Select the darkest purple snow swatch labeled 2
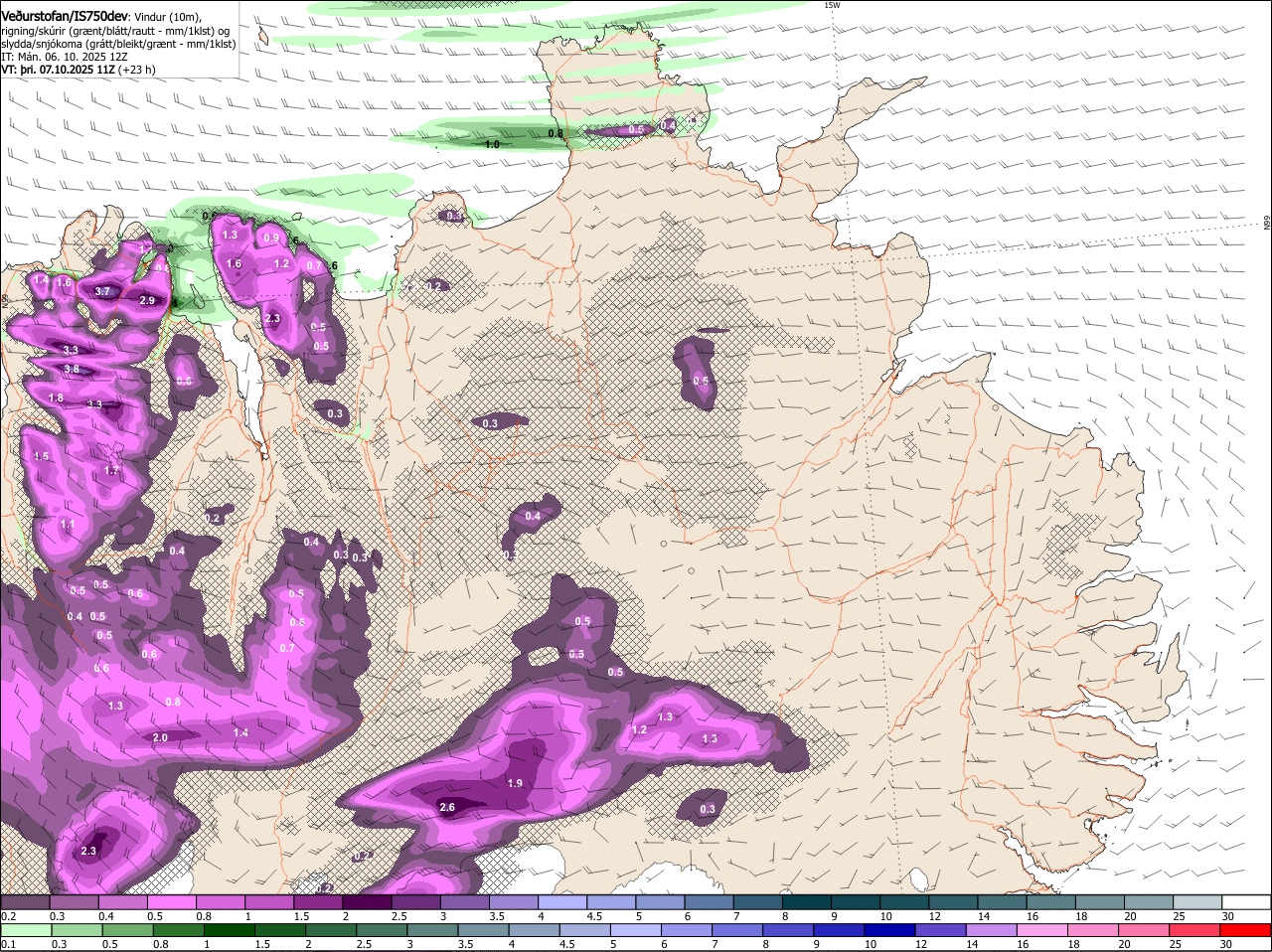1272x952 pixels. pyautogui.click(x=367, y=902)
